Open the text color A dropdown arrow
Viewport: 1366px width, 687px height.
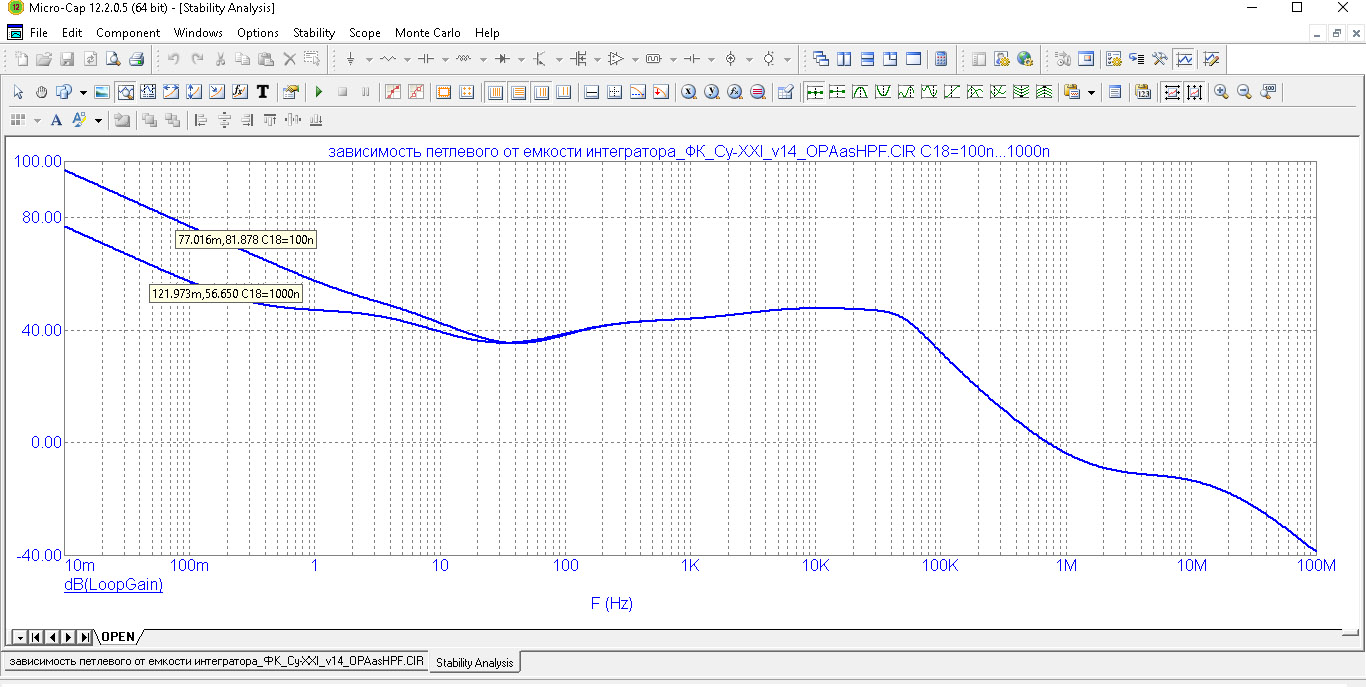tap(98, 120)
